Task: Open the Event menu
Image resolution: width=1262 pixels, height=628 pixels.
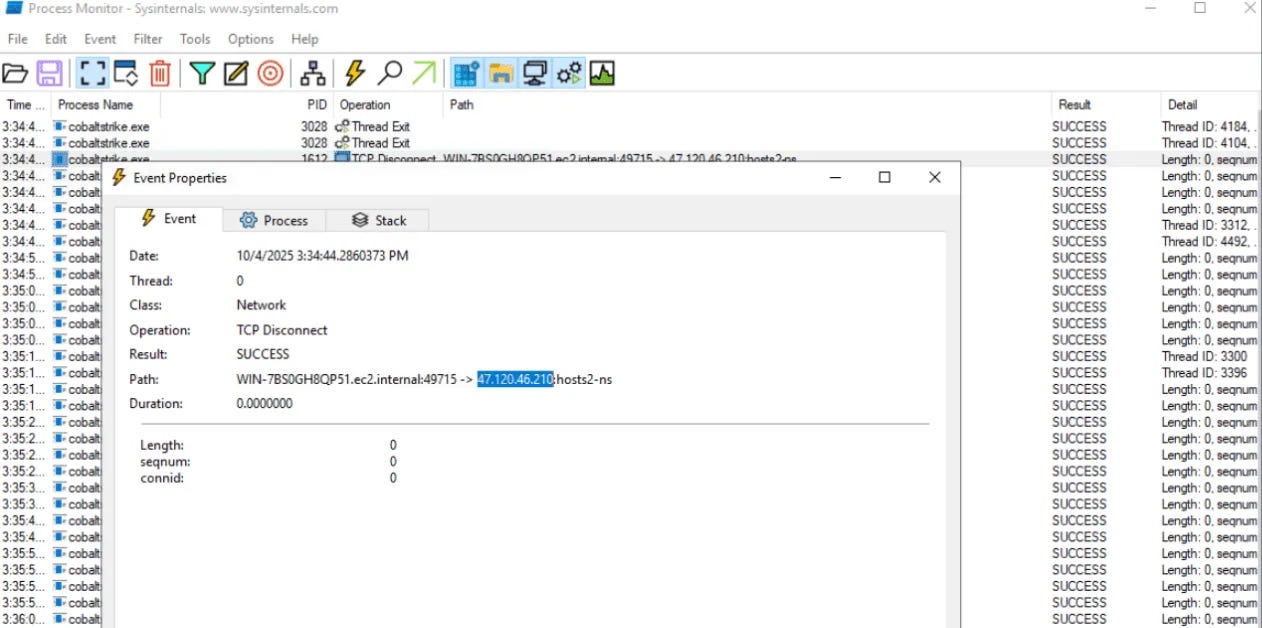Action: pos(100,39)
